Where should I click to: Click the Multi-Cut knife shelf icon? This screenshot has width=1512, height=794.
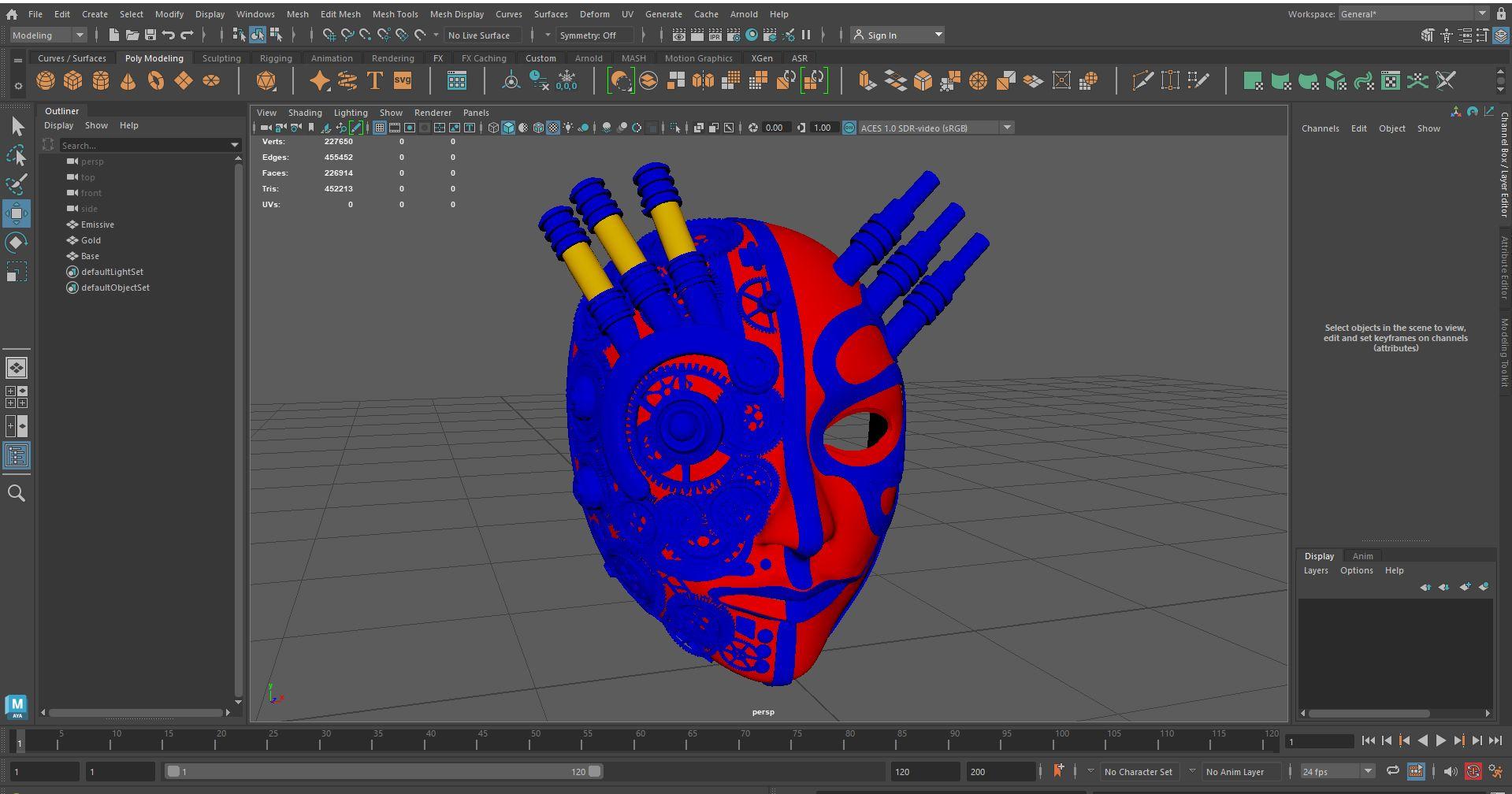(1142, 81)
